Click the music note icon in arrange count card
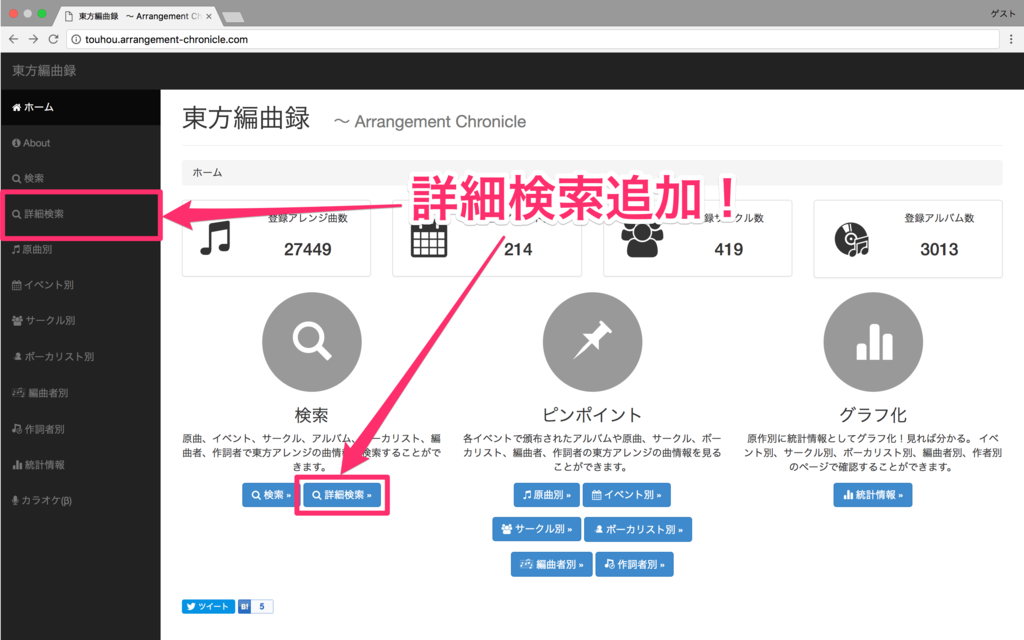1024x640 pixels. pyautogui.click(x=216, y=238)
